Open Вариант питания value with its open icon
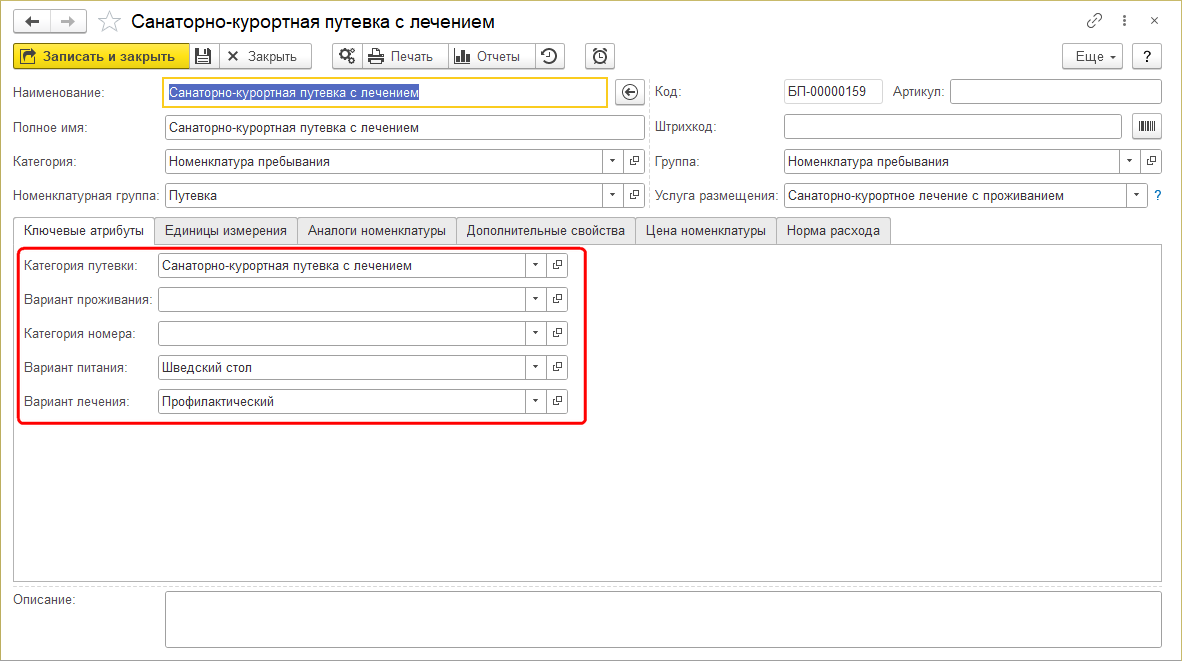The width and height of the screenshot is (1182, 661). [557, 367]
